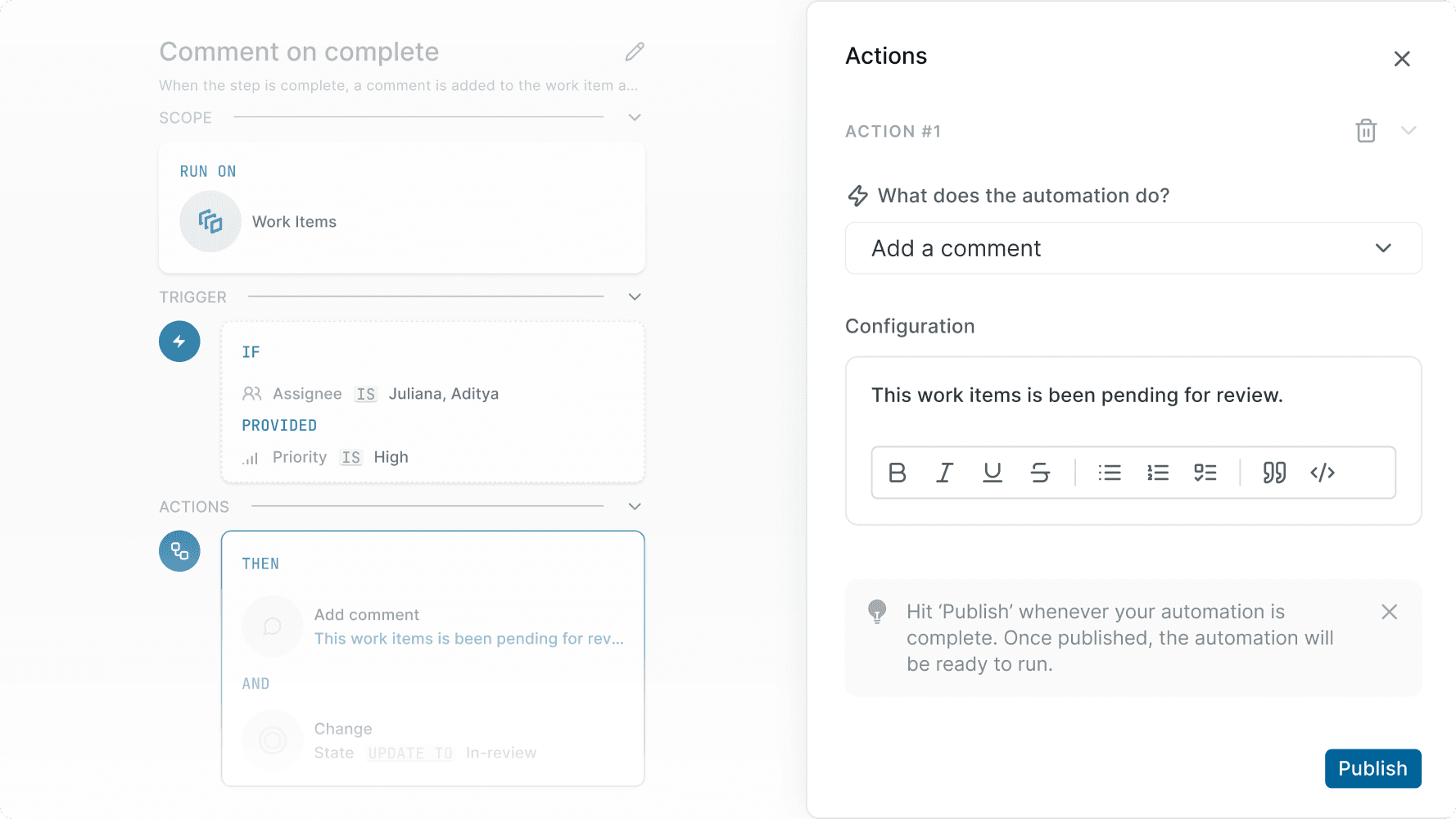Open the 'Add a comment' action dropdown

(1133, 248)
